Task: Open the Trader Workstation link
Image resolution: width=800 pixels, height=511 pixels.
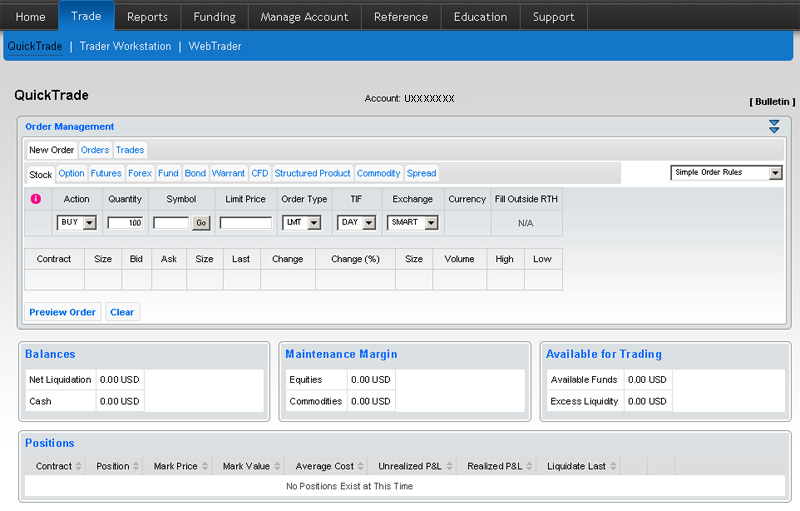Action: pos(125,46)
